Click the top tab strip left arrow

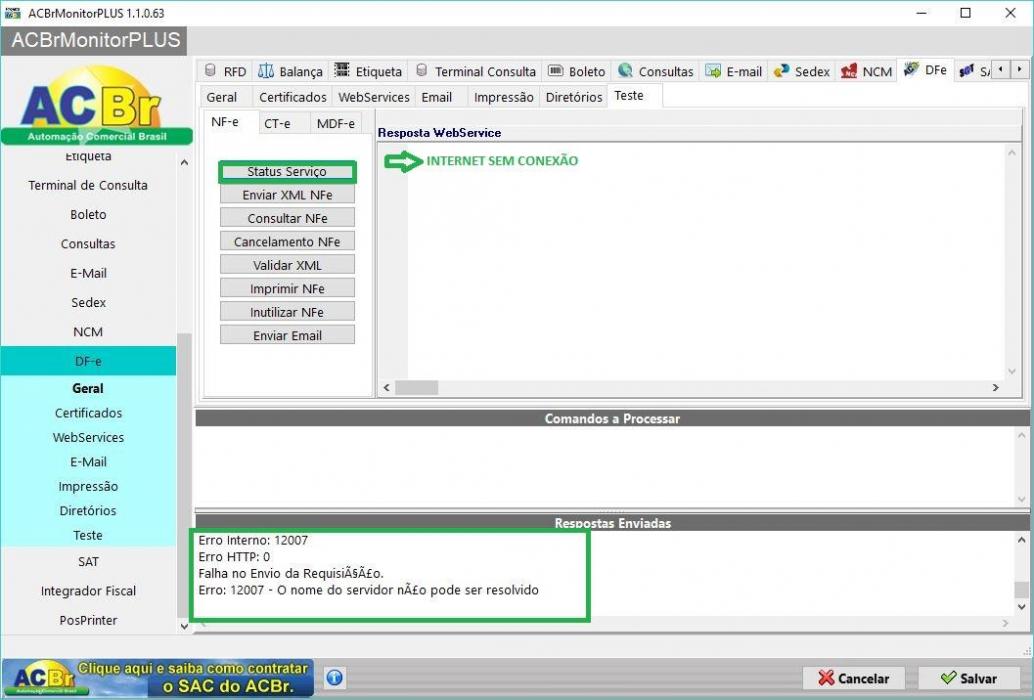1001,69
